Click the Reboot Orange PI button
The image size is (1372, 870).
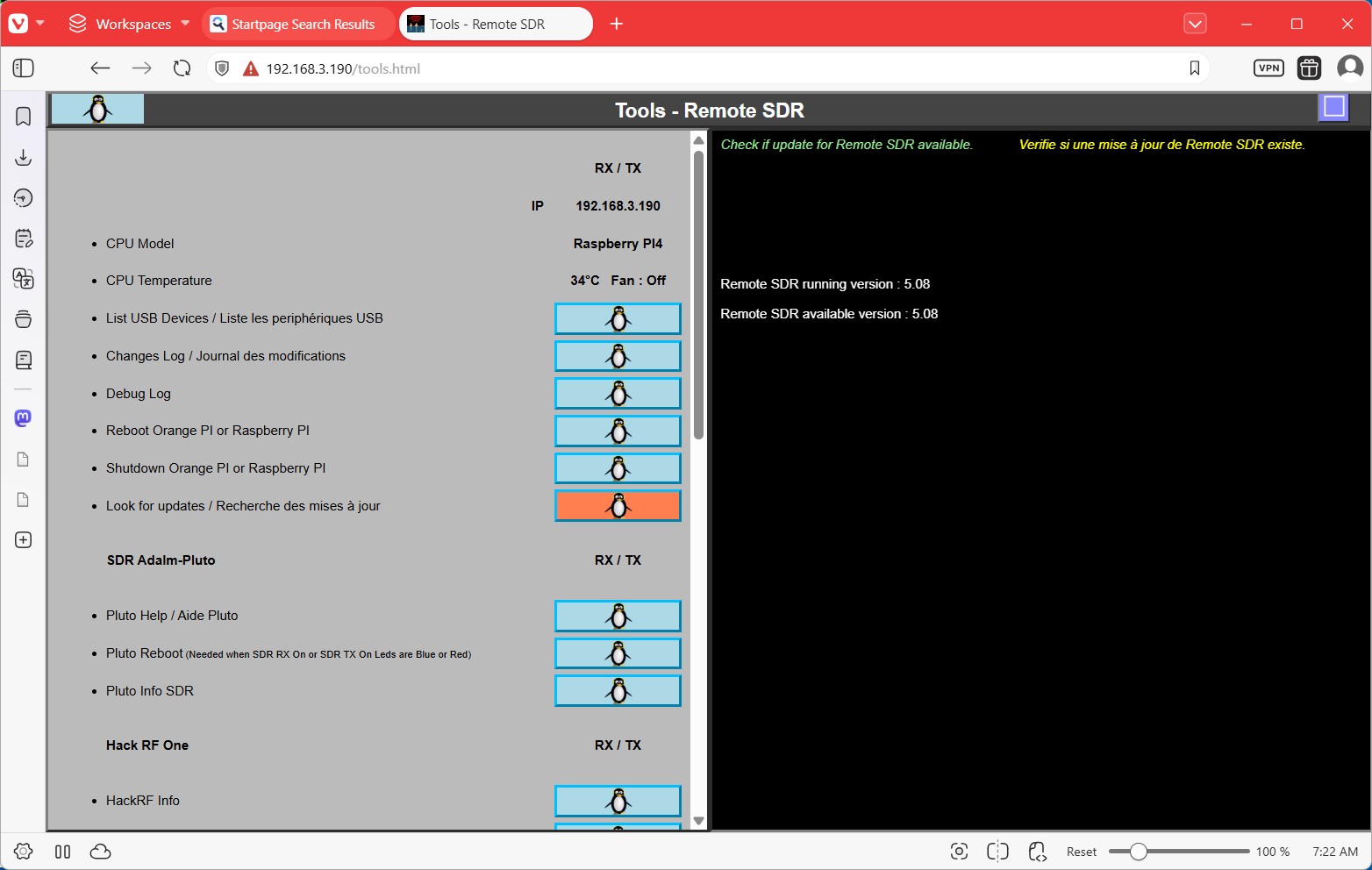(618, 431)
